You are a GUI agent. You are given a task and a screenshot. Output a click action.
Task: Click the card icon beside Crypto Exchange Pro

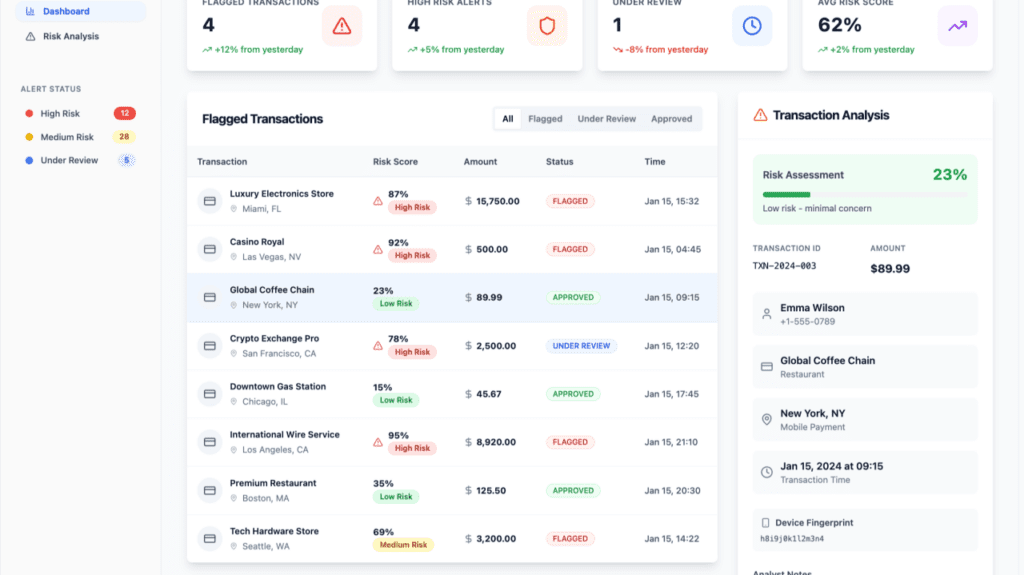[x=210, y=346]
